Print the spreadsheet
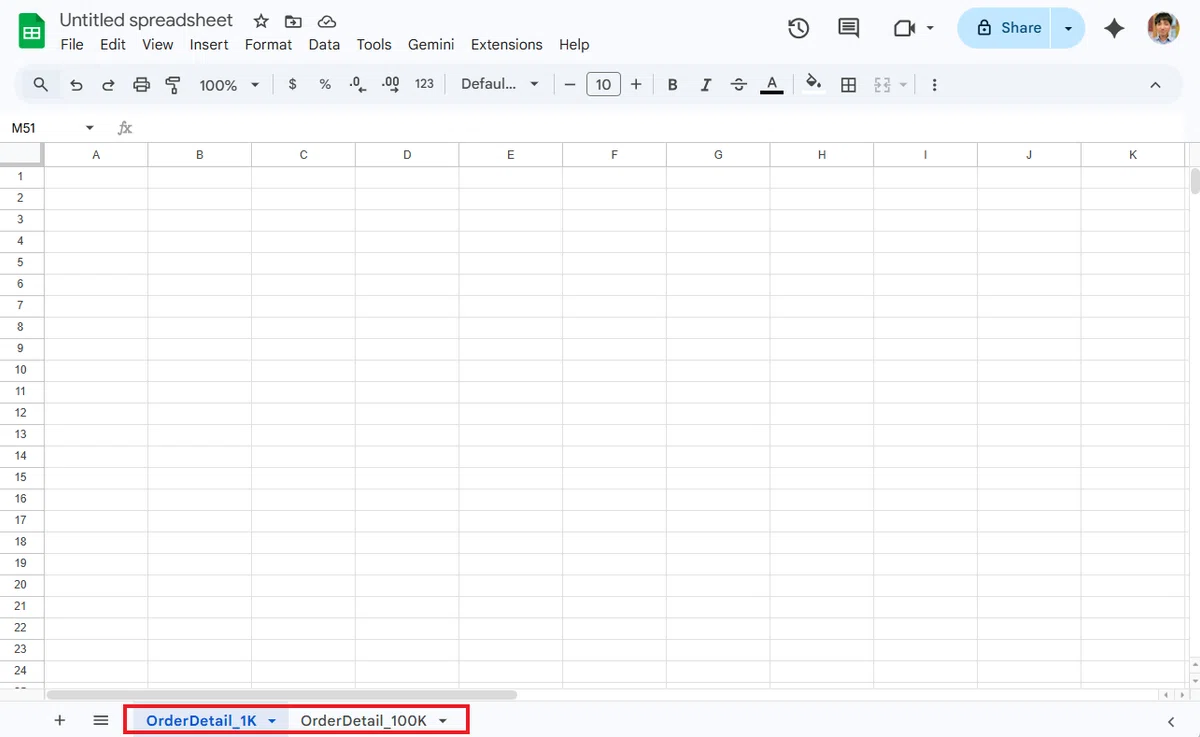The height and width of the screenshot is (737, 1200). coord(141,85)
